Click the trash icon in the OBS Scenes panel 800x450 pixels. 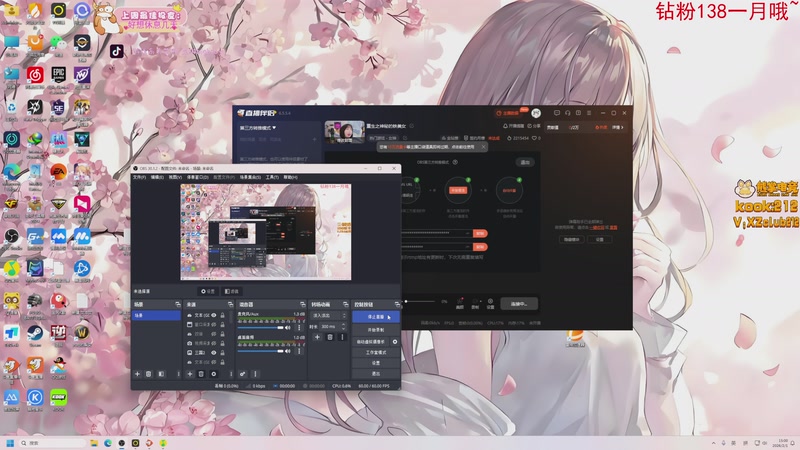coord(148,374)
